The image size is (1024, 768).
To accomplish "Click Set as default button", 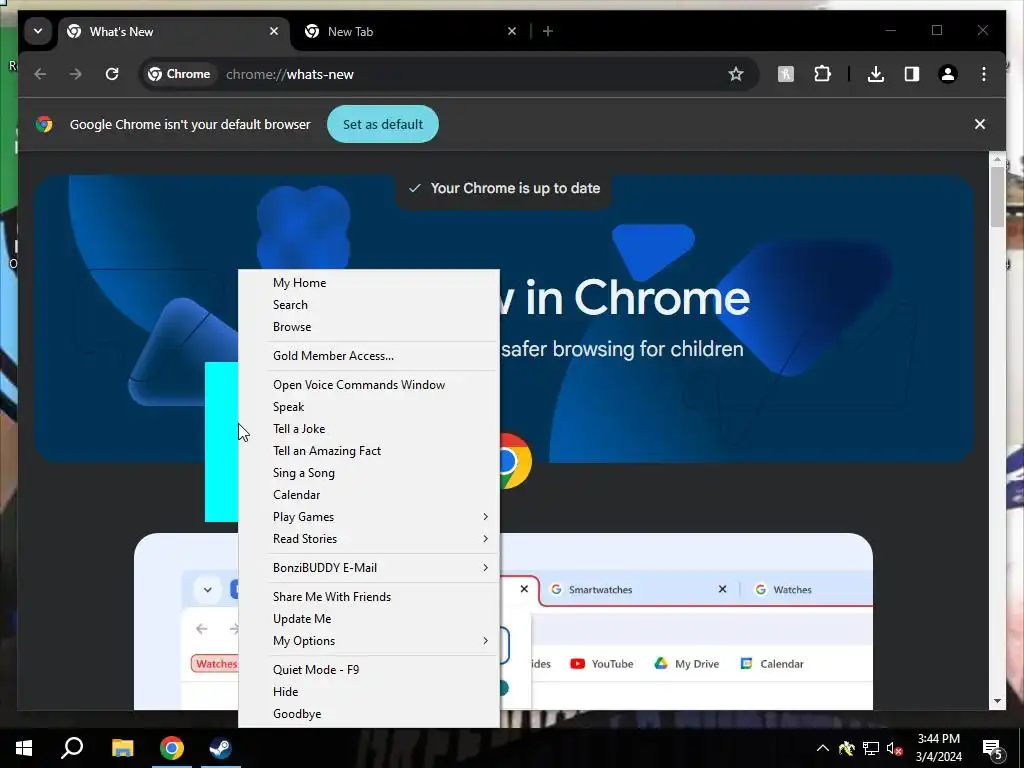I will [x=383, y=124].
